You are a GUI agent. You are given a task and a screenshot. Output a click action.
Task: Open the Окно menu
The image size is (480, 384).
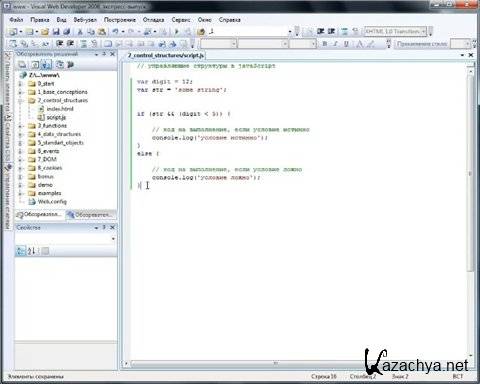204,20
